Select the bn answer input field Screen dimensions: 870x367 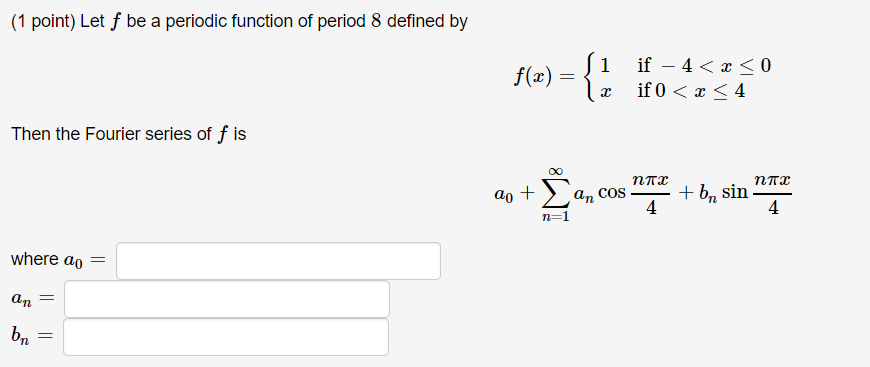point(226,337)
